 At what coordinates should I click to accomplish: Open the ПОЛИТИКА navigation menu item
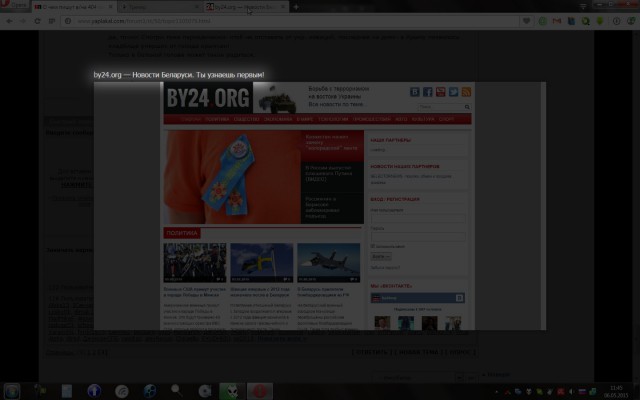(x=217, y=119)
